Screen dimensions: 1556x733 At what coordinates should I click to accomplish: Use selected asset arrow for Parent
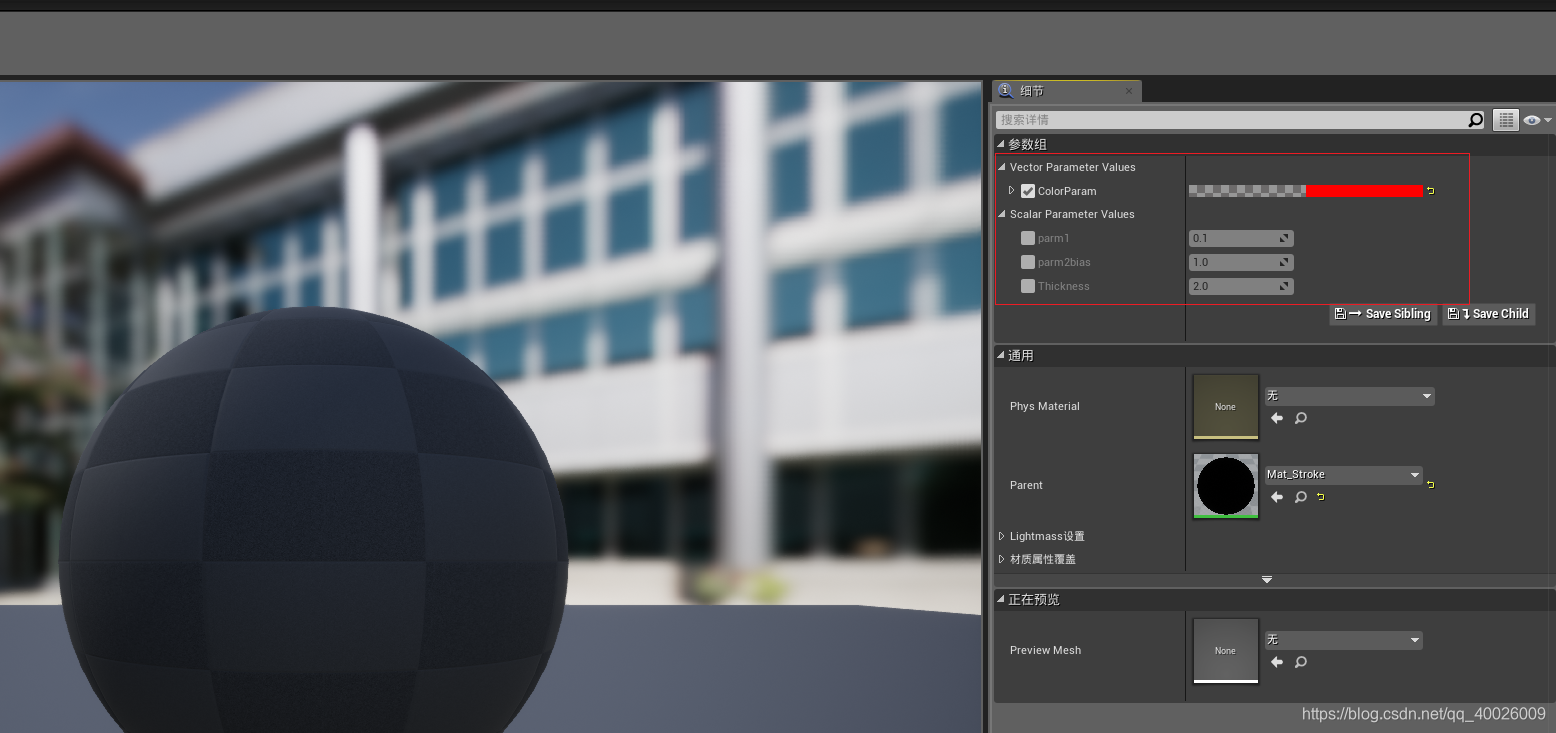pyautogui.click(x=1277, y=497)
